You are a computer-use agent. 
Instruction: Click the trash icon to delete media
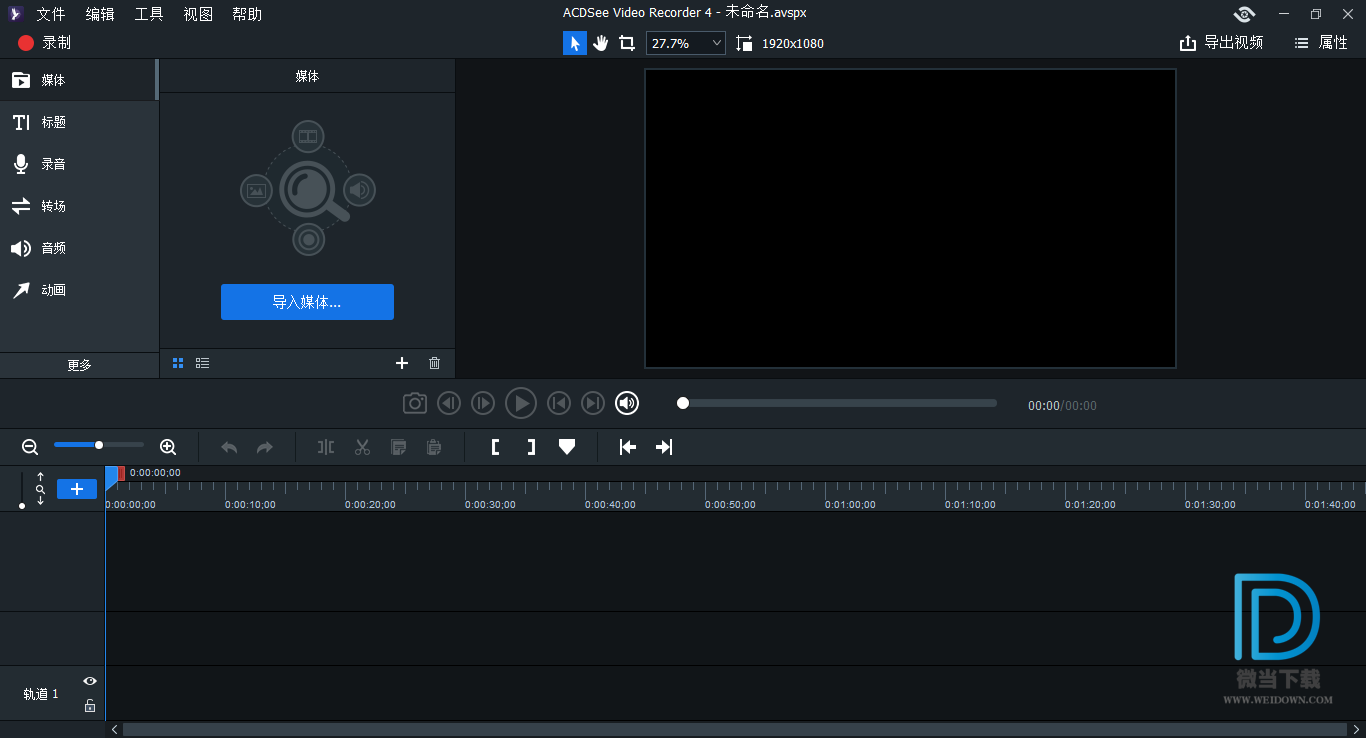coord(434,363)
